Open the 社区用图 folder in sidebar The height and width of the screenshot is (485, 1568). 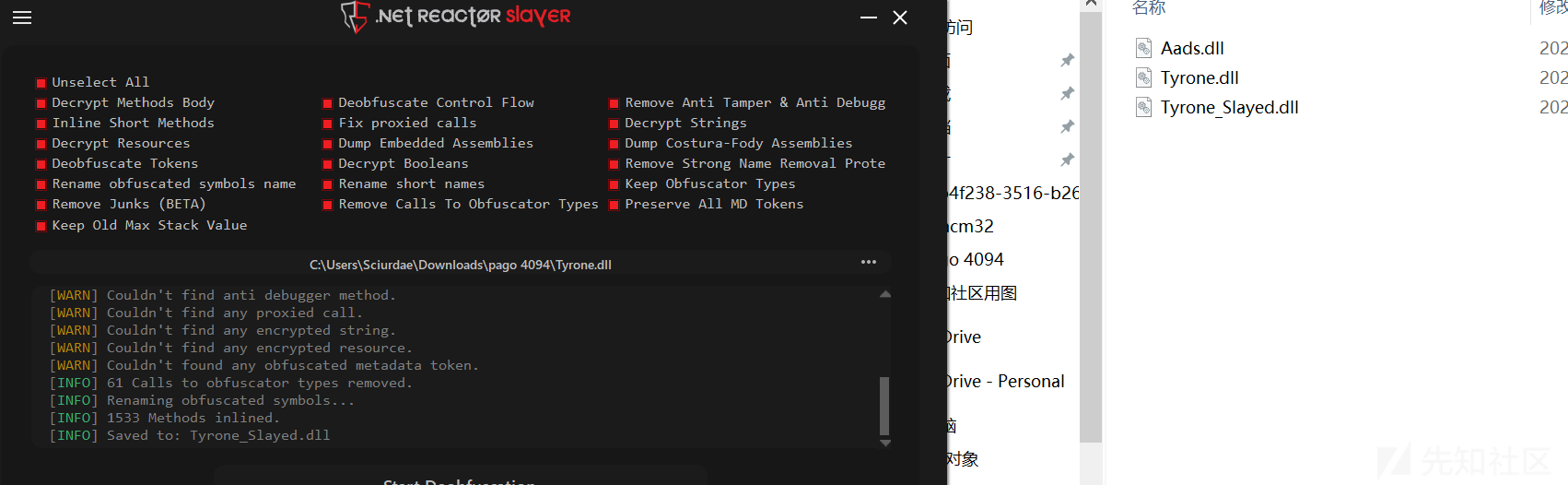coord(982,293)
